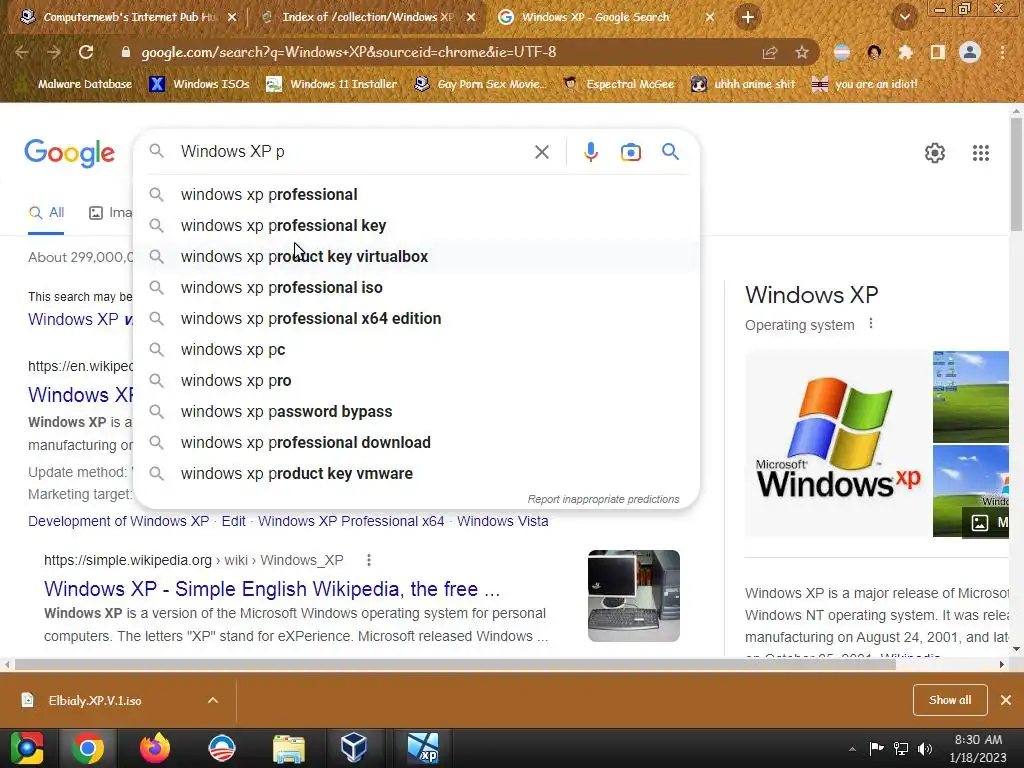
Task: Click 'Report inappropriate predictions'
Action: point(603,499)
